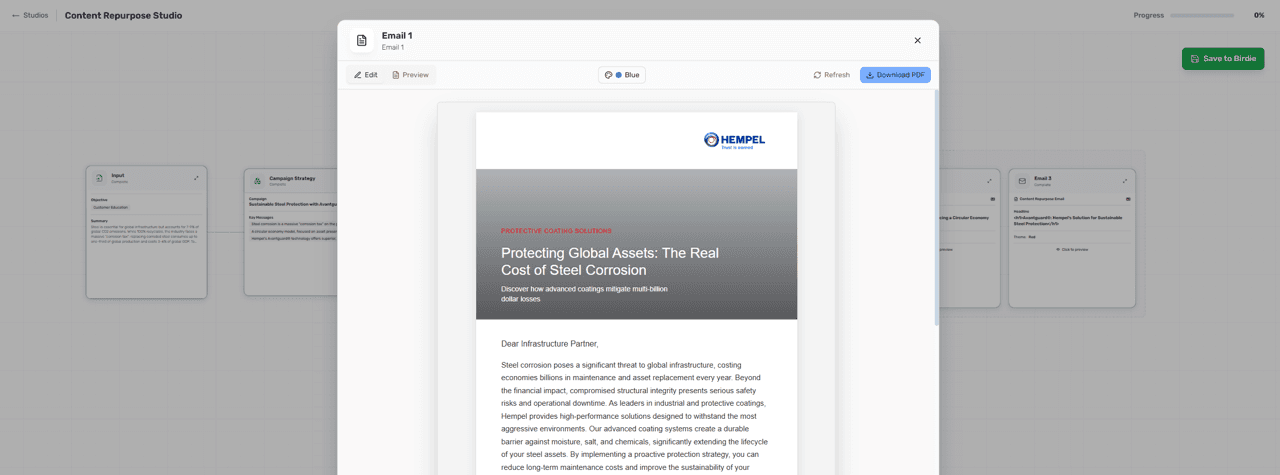The height and width of the screenshot is (475, 1280).
Task: Expand the Email 3 card
Action: click(1125, 181)
